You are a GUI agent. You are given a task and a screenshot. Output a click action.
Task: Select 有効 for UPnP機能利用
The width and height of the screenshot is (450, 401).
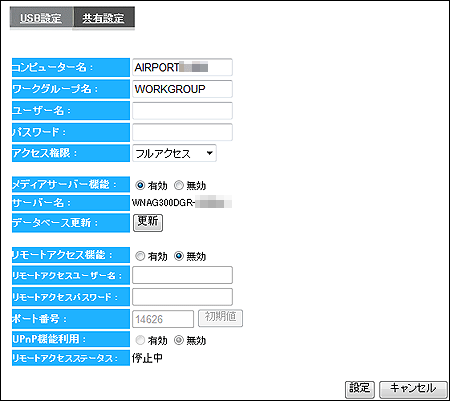(140, 340)
